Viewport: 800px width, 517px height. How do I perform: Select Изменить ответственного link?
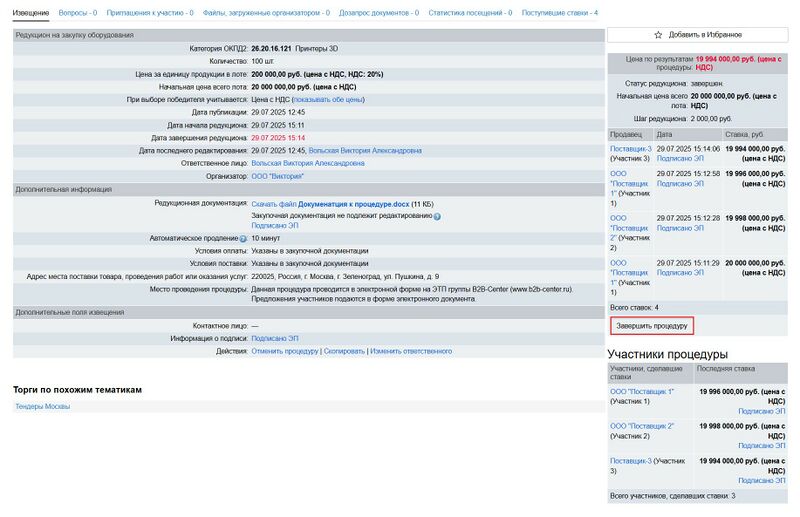tap(410, 352)
